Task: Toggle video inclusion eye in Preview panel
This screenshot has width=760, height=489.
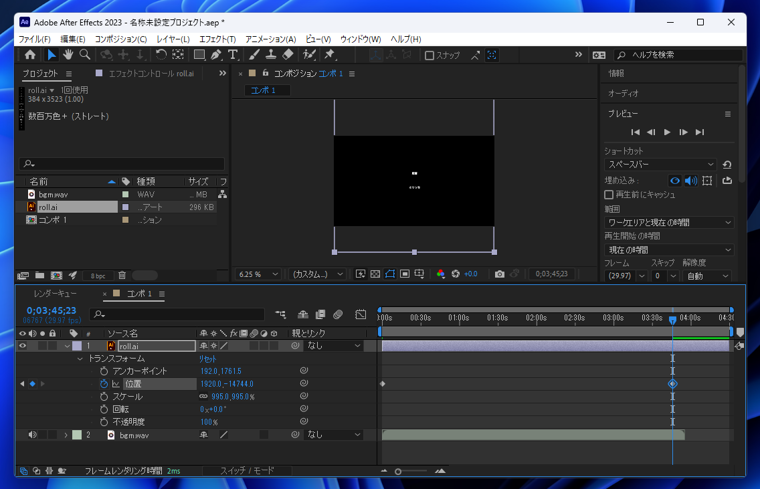Action: click(x=675, y=181)
